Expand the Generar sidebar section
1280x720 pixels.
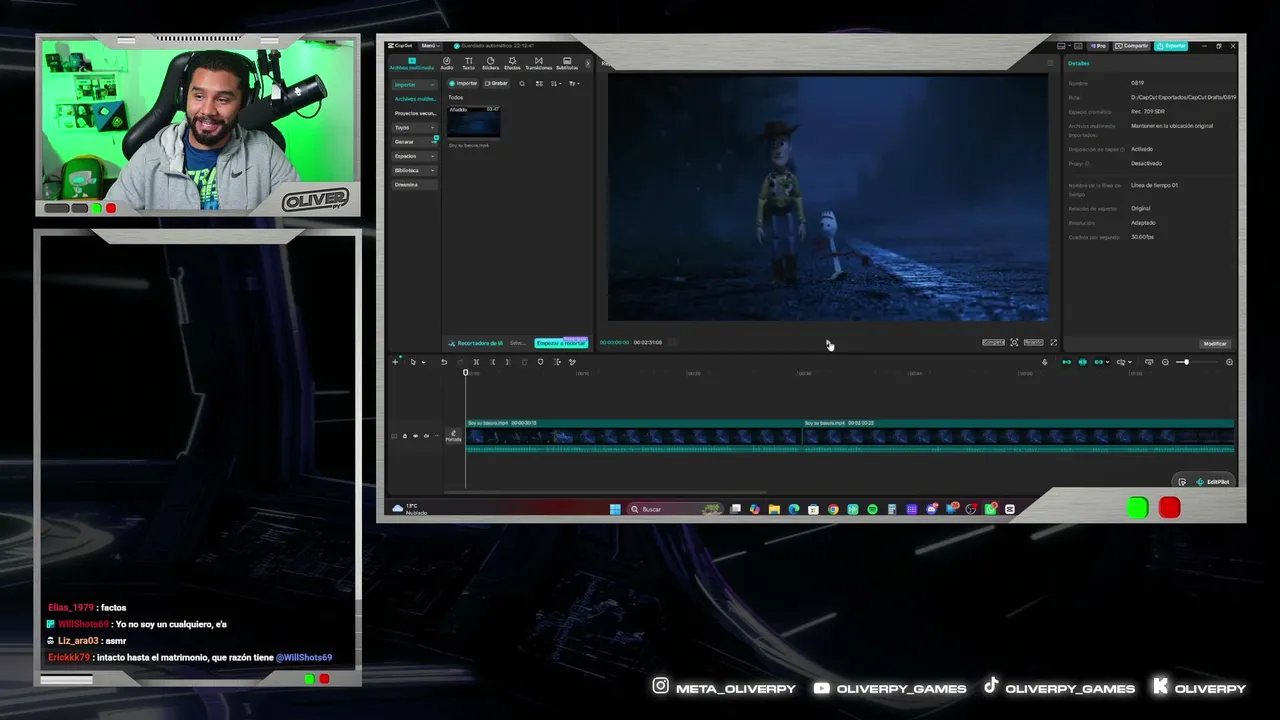tap(414, 142)
